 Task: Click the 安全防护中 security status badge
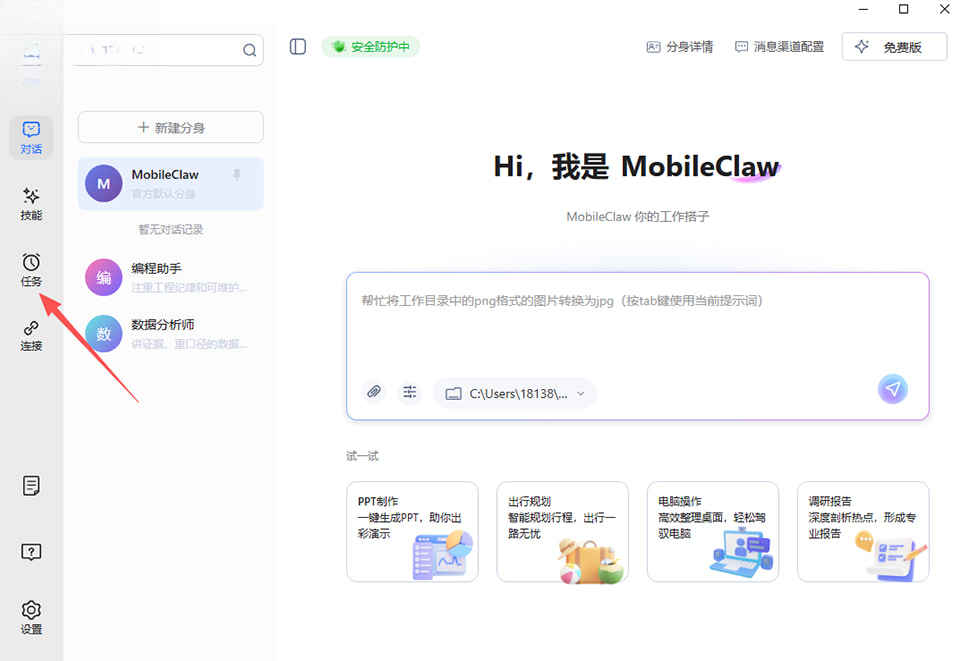371,47
